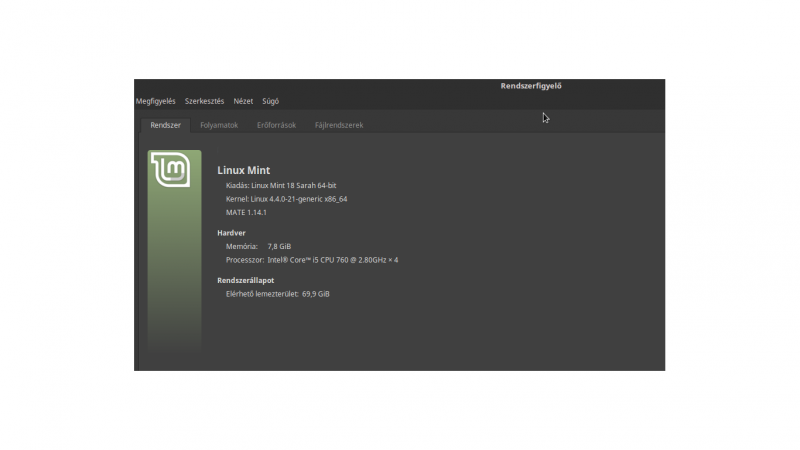Open the Nézet menu
800x450 pixels.
(x=243, y=101)
